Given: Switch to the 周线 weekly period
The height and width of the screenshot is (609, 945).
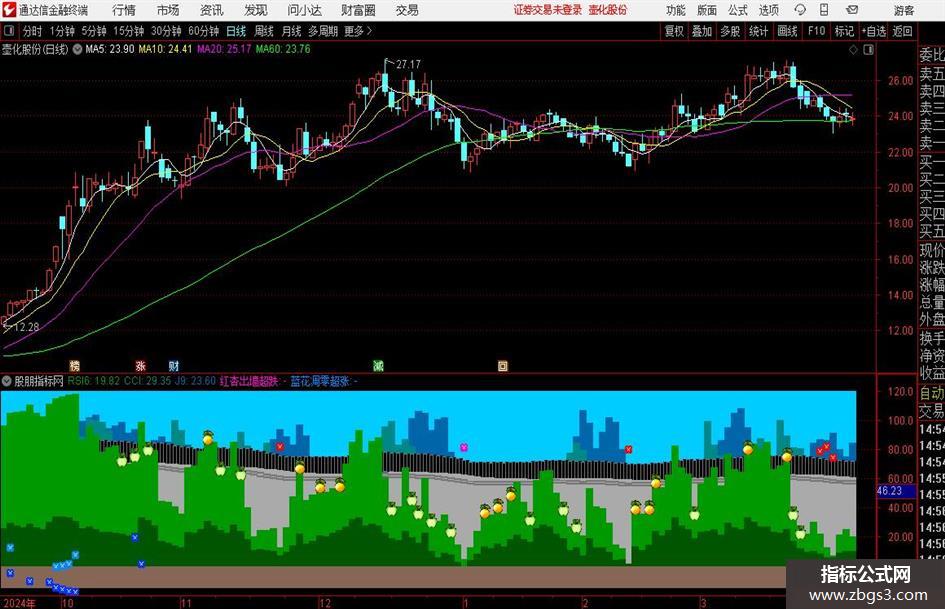Looking at the screenshot, I should coord(263,31).
